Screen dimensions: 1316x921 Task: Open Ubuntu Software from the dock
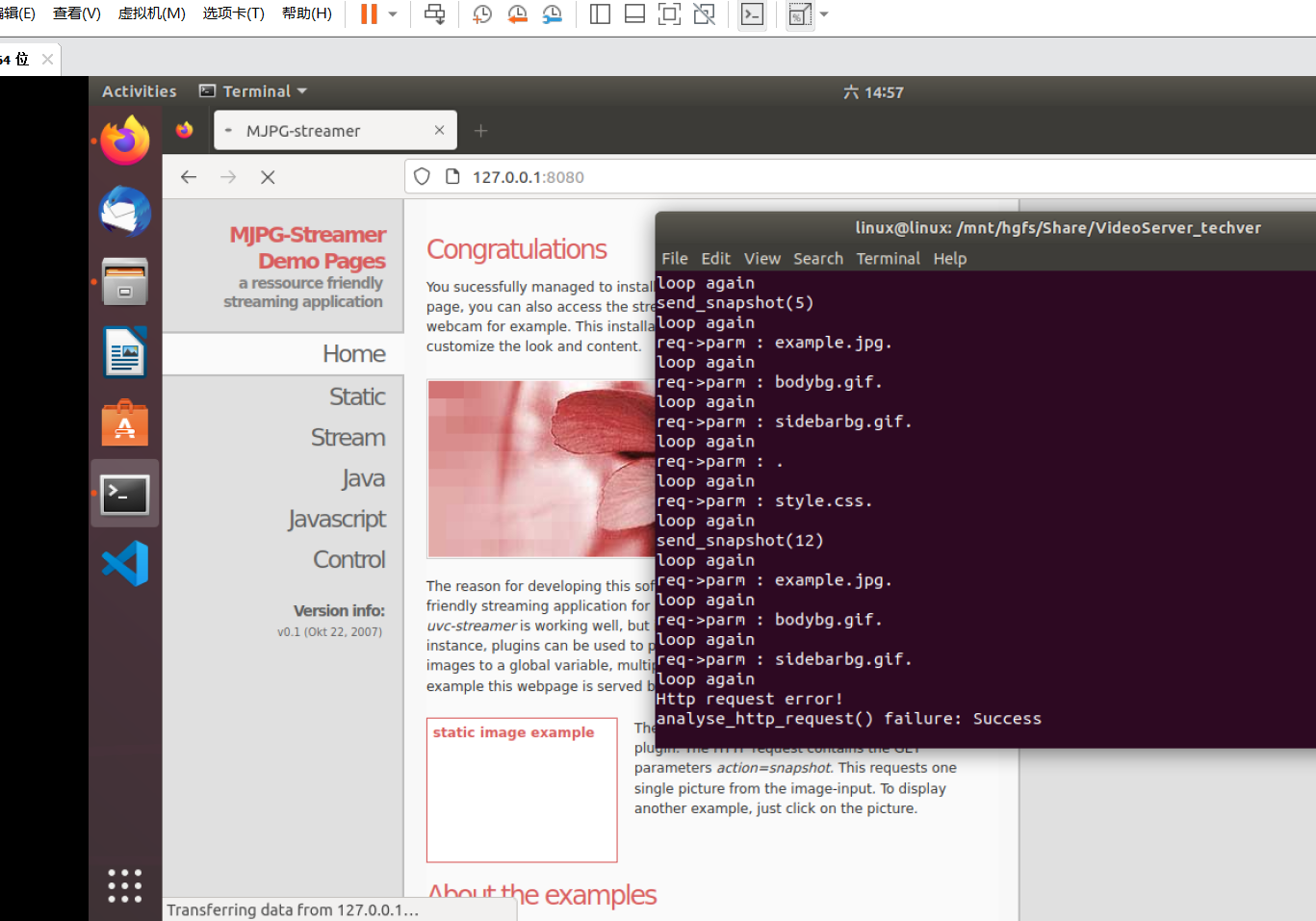point(125,423)
